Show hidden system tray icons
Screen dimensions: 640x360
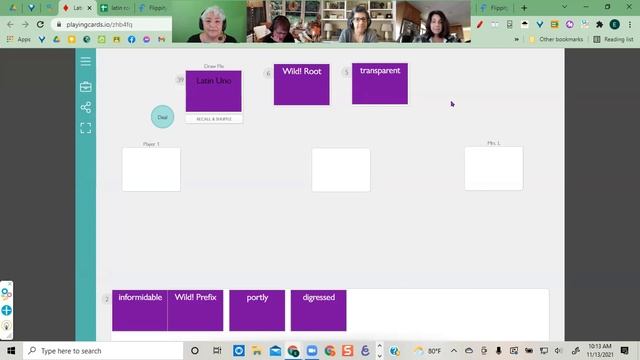453,351
